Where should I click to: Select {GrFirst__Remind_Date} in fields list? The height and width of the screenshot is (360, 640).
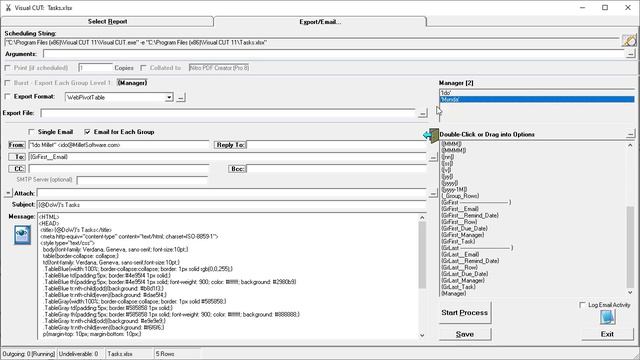point(470,216)
